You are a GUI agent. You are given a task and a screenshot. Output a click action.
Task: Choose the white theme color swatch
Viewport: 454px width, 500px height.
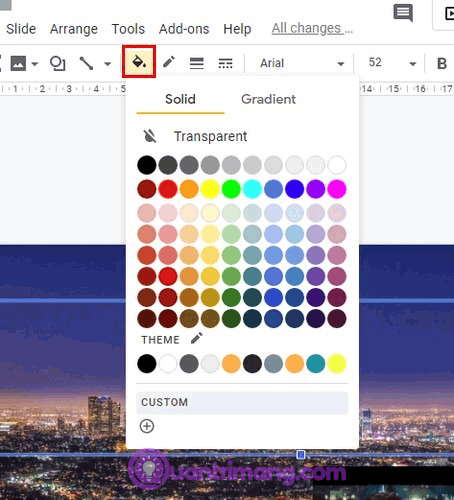(168, 363)
